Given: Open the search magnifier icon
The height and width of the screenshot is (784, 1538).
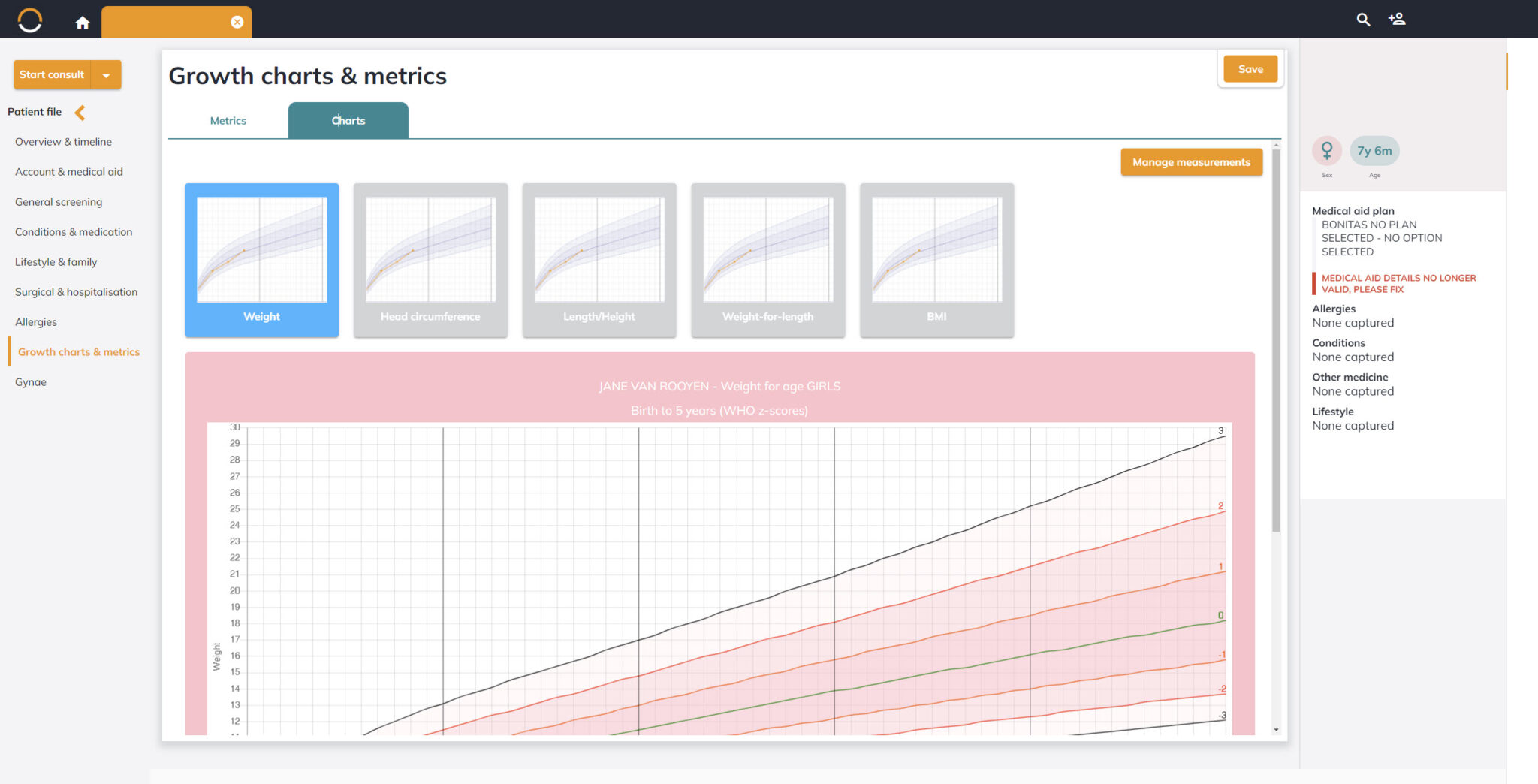Looking at the screenshot, I should tap(1363, 20).
